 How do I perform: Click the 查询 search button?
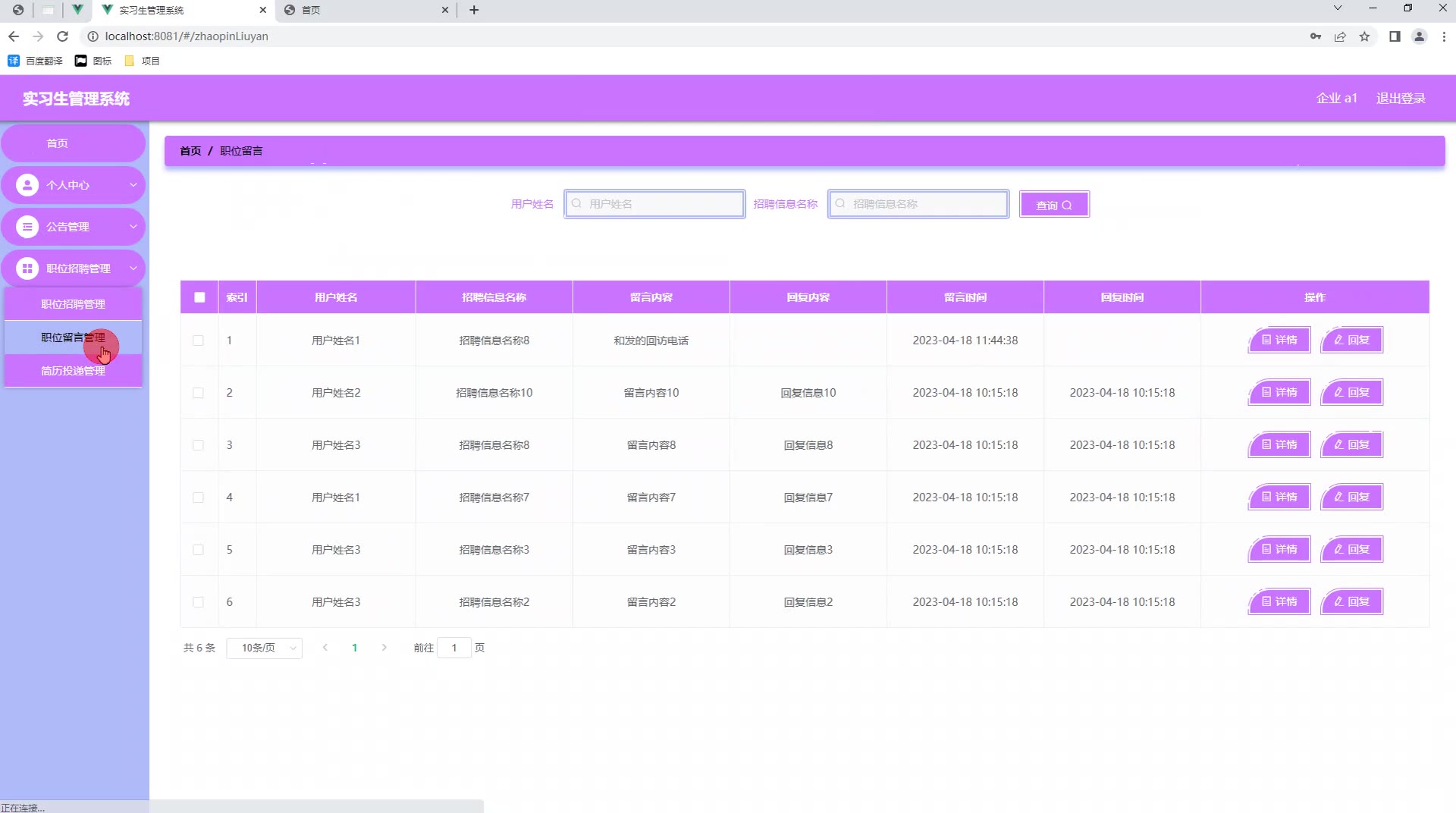(x=1054, y=205)
